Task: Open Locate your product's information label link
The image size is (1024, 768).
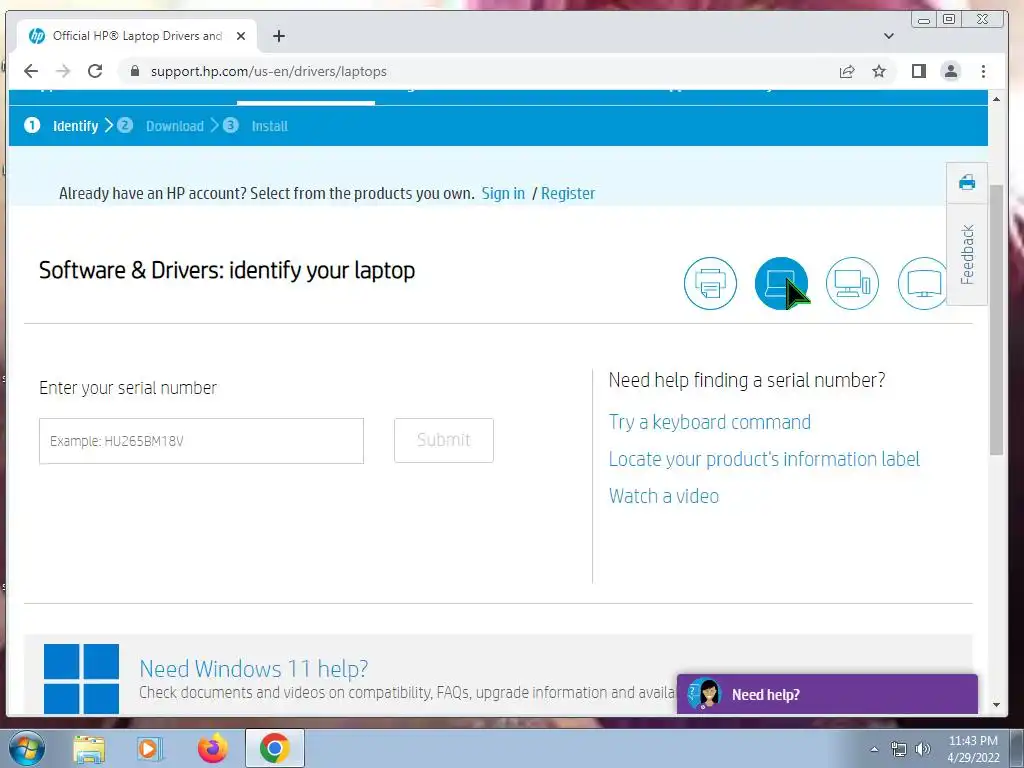Action: (x=763, y=459)
